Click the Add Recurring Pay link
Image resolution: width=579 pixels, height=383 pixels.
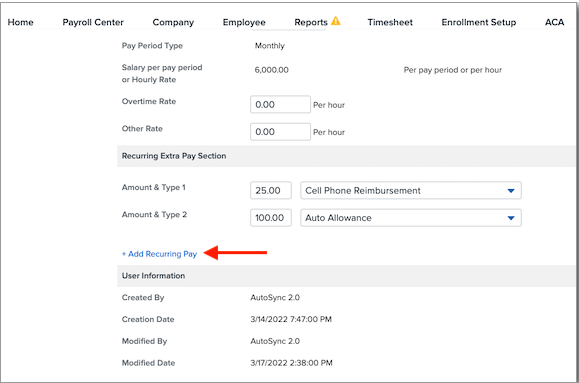click(x=160, y=254)
